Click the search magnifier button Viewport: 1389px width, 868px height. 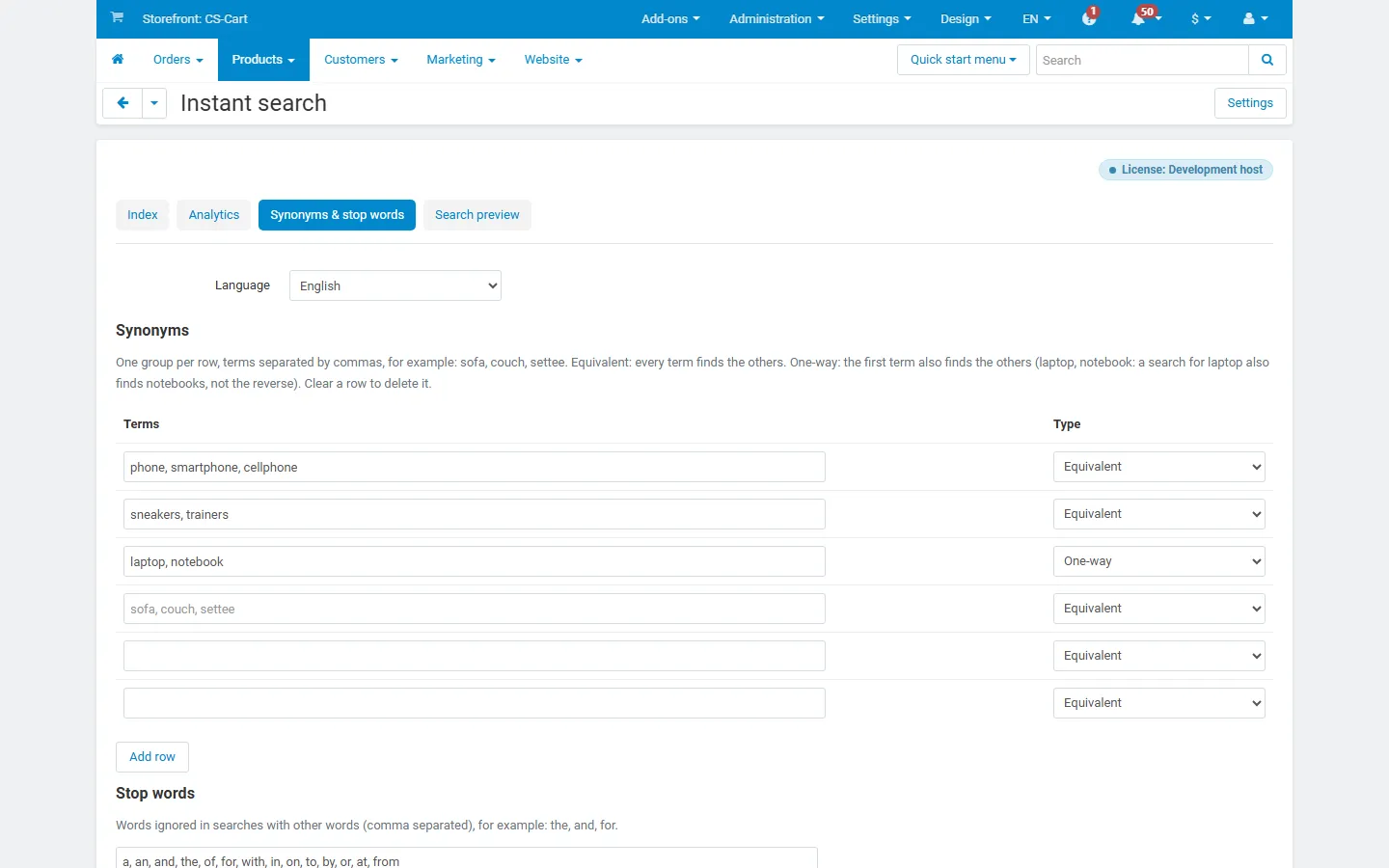coord(1267,60)
